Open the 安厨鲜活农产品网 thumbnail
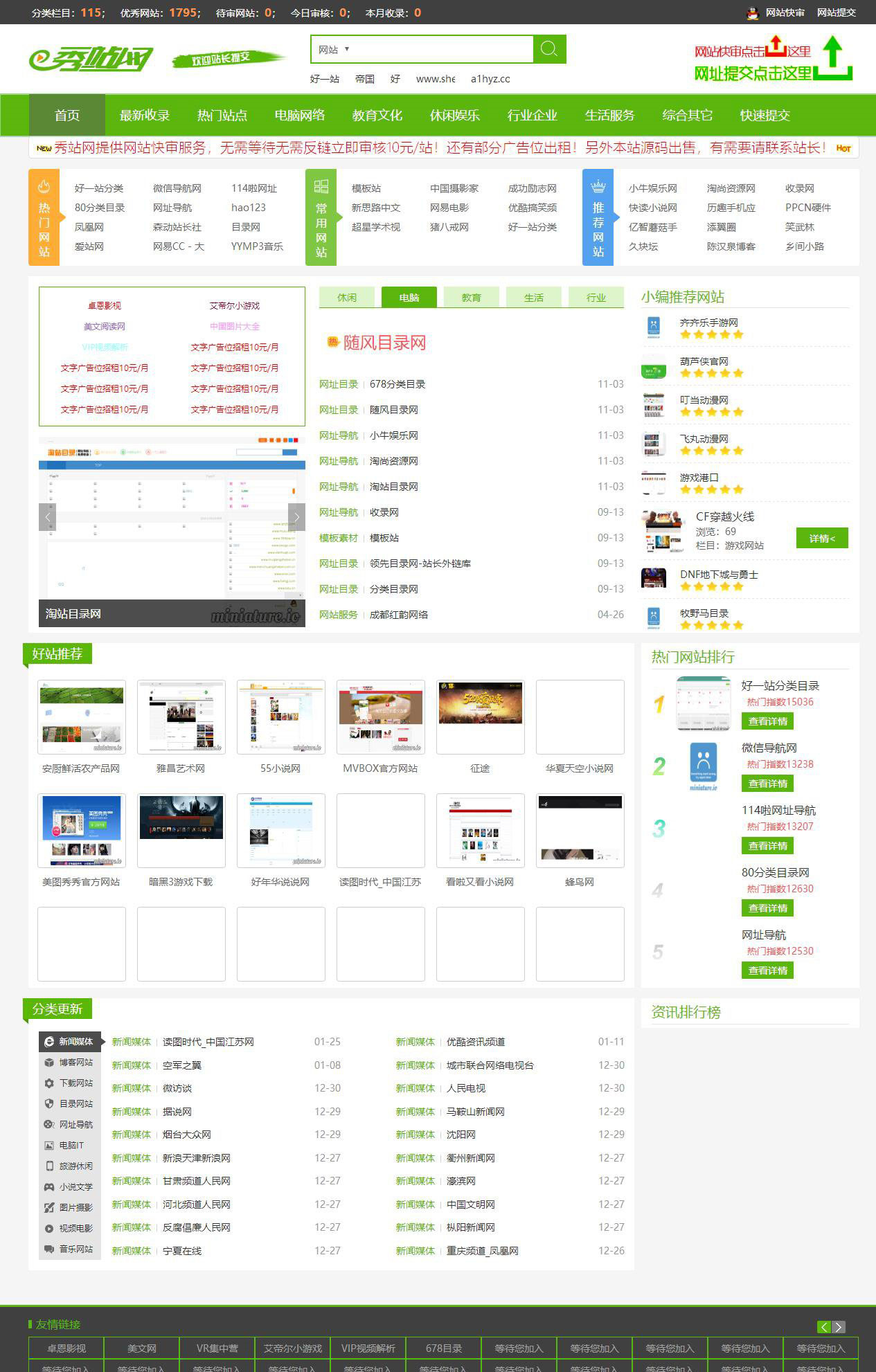The height and width of the screenshot is (1372, 876). coord(82,717)
